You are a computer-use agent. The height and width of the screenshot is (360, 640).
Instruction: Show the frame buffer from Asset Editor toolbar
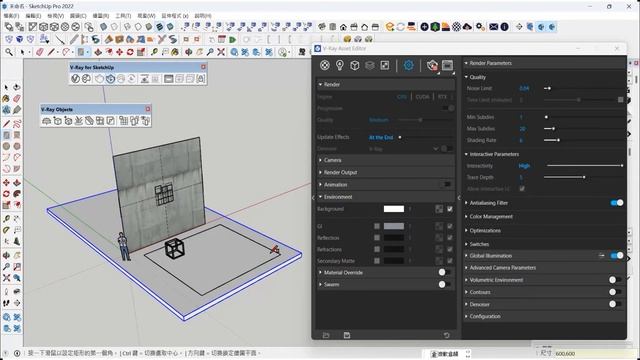click(447, 65)
